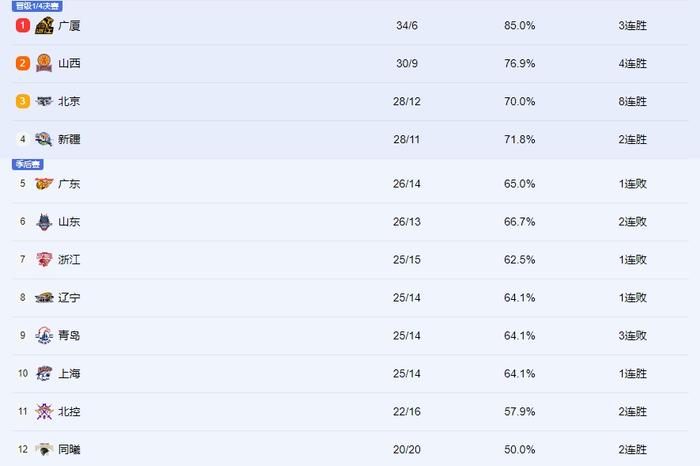Open the 上海 team logo
The width and height of the screenshot is (700, 466).
(44, 373)
